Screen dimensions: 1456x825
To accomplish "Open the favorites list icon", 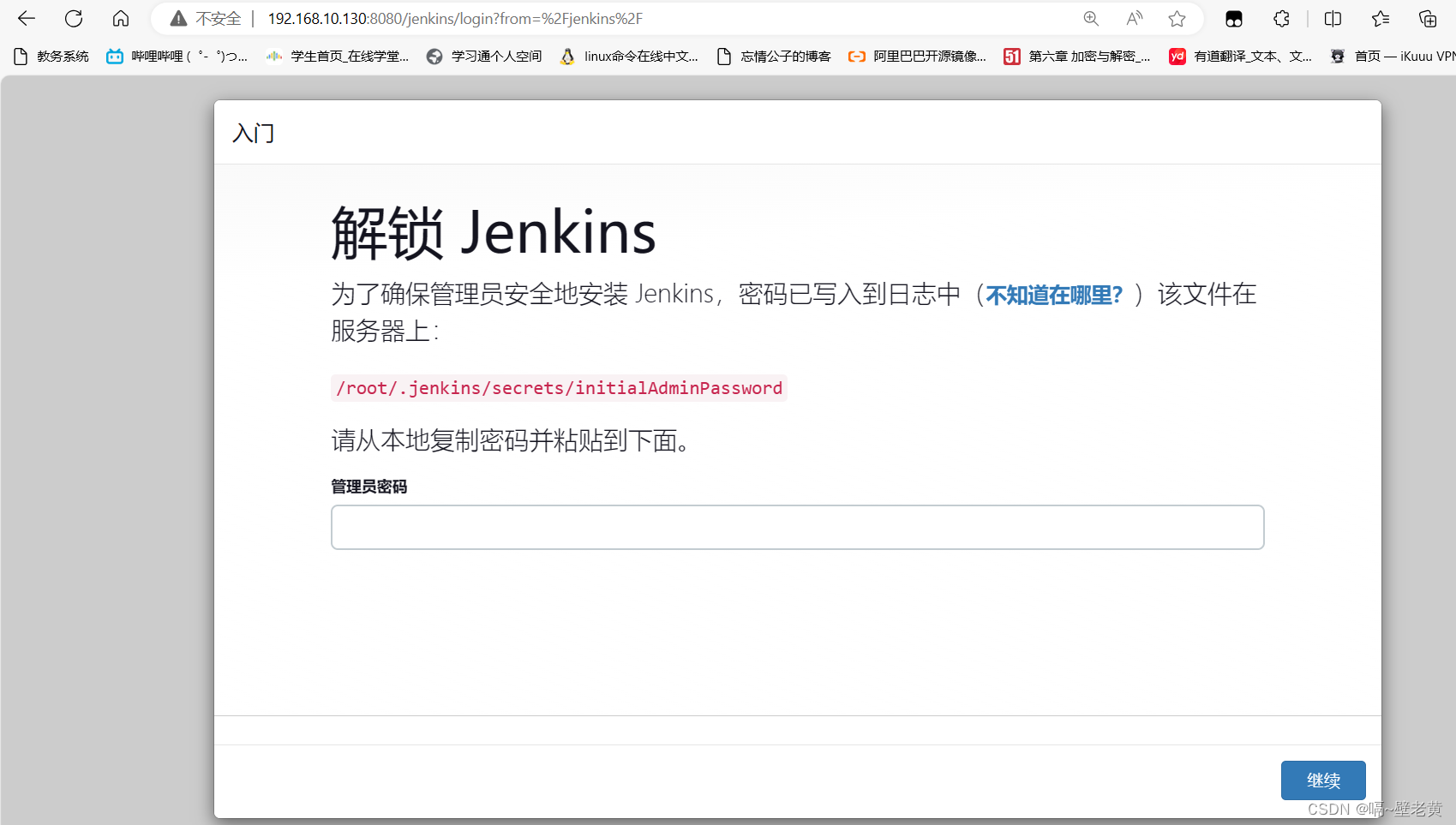I will [1381, 19].
